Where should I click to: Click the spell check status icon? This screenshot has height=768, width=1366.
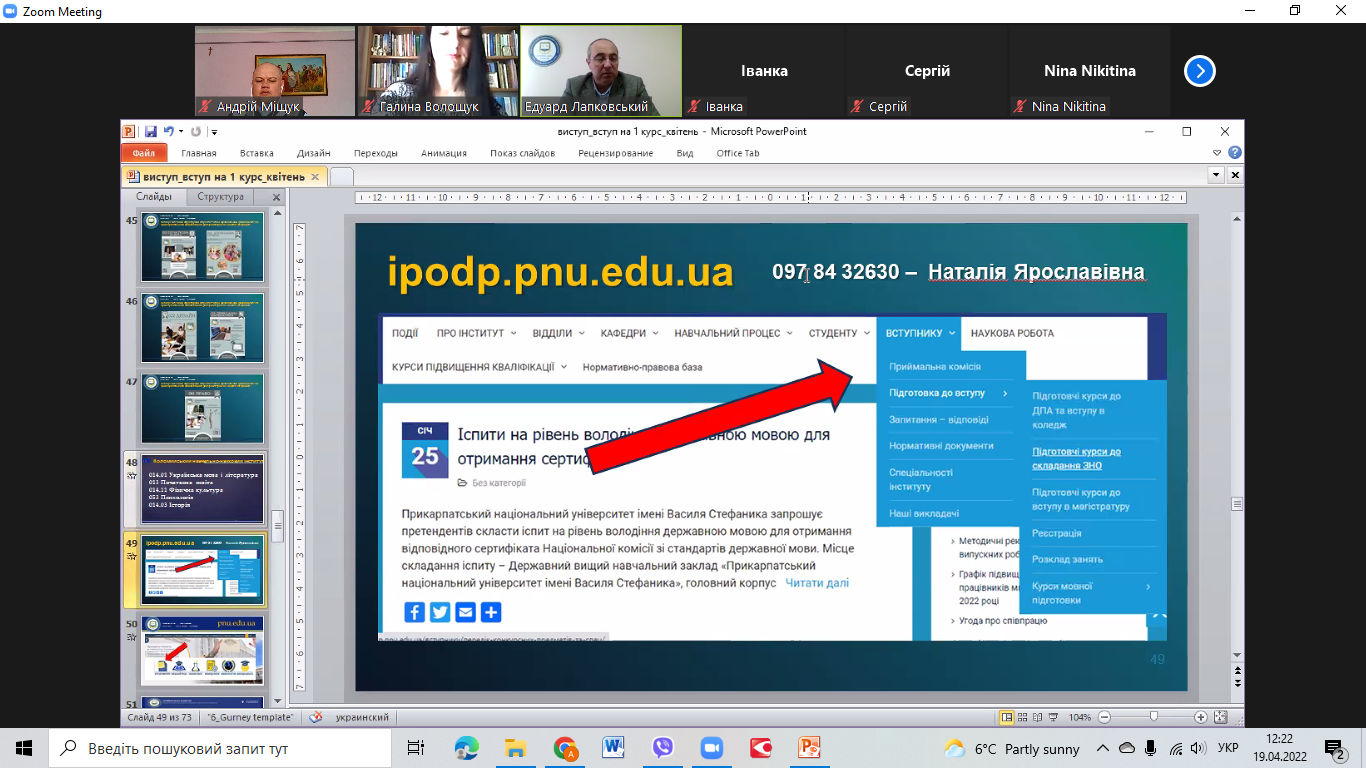click(x=316, y=717)
